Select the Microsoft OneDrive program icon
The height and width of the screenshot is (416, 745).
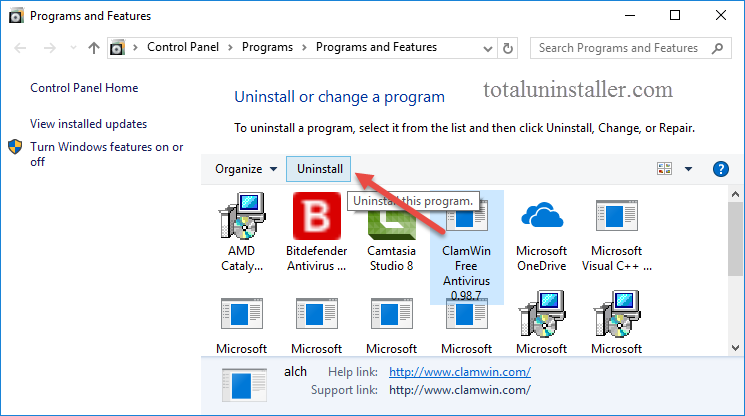[542, 216]
